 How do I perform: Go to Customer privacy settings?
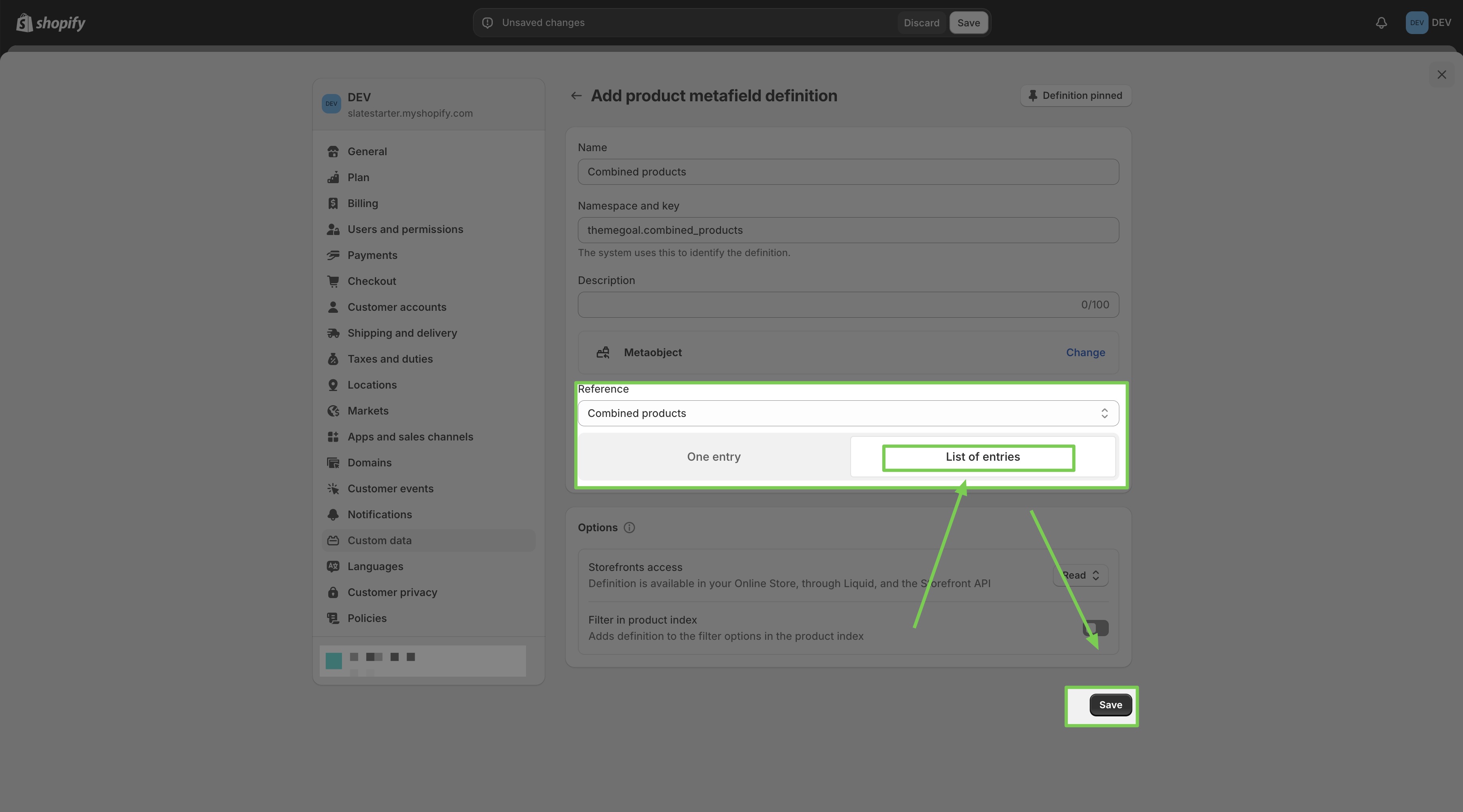coord(428,592)
